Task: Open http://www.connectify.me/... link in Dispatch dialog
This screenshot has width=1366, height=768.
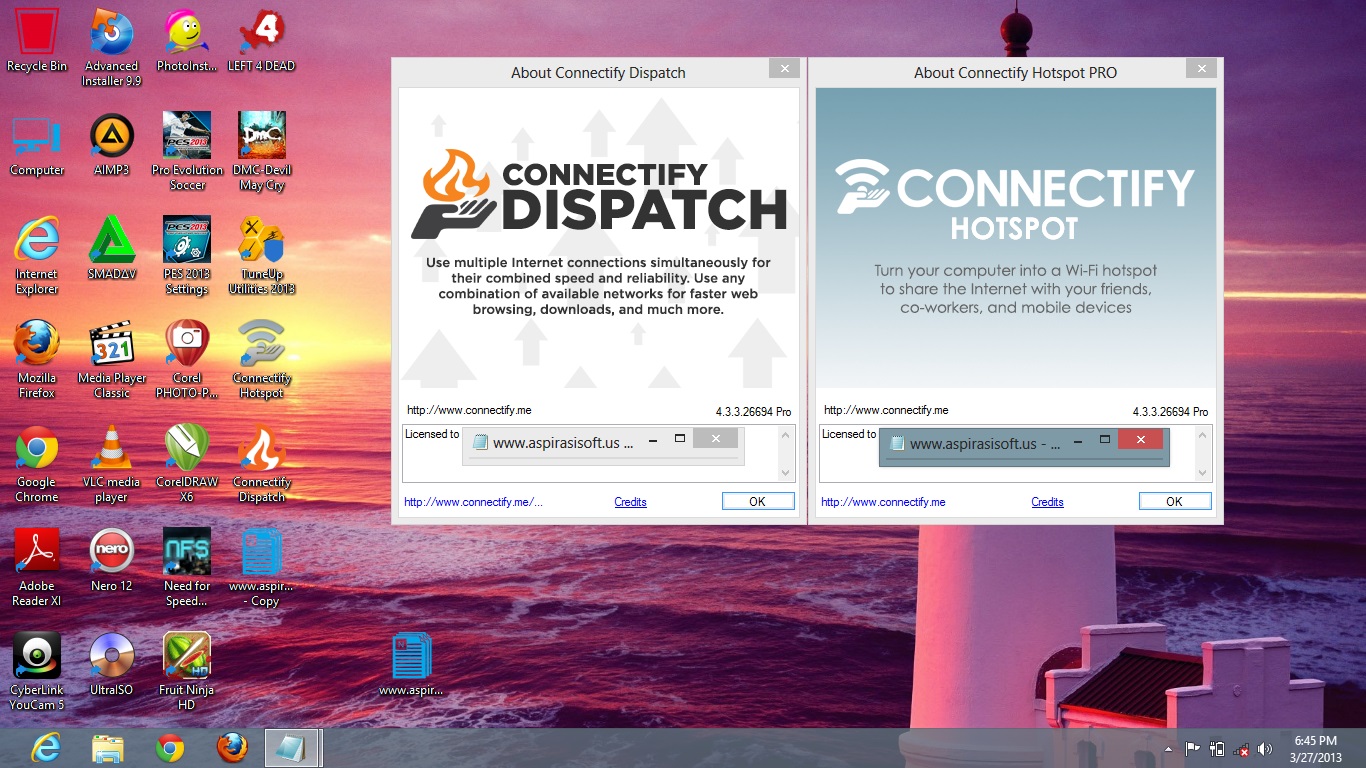Action: [x=474, y=502]
